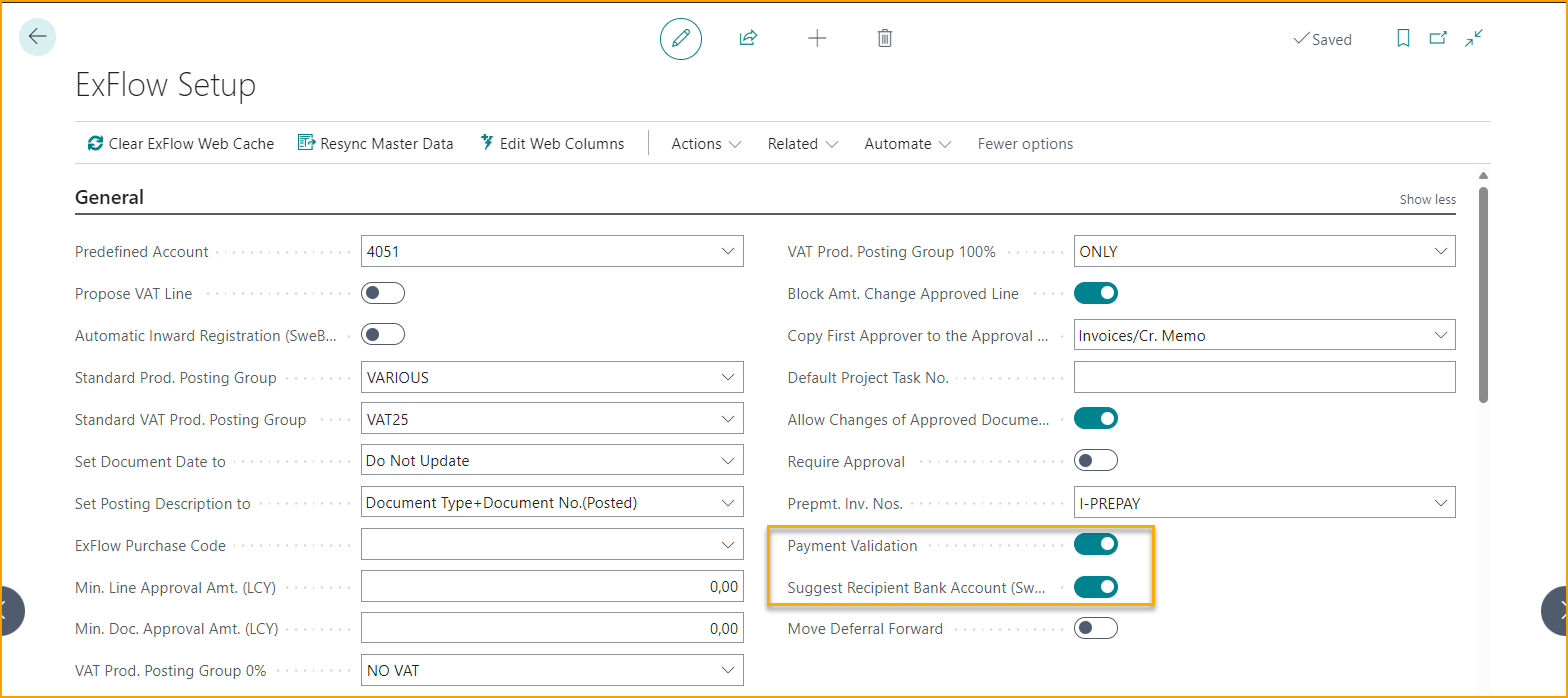The width and height of the screenshot is (1568, 698).
Task: Open the Automate menu
Action: pyautogui.click(x=908, y=144)
